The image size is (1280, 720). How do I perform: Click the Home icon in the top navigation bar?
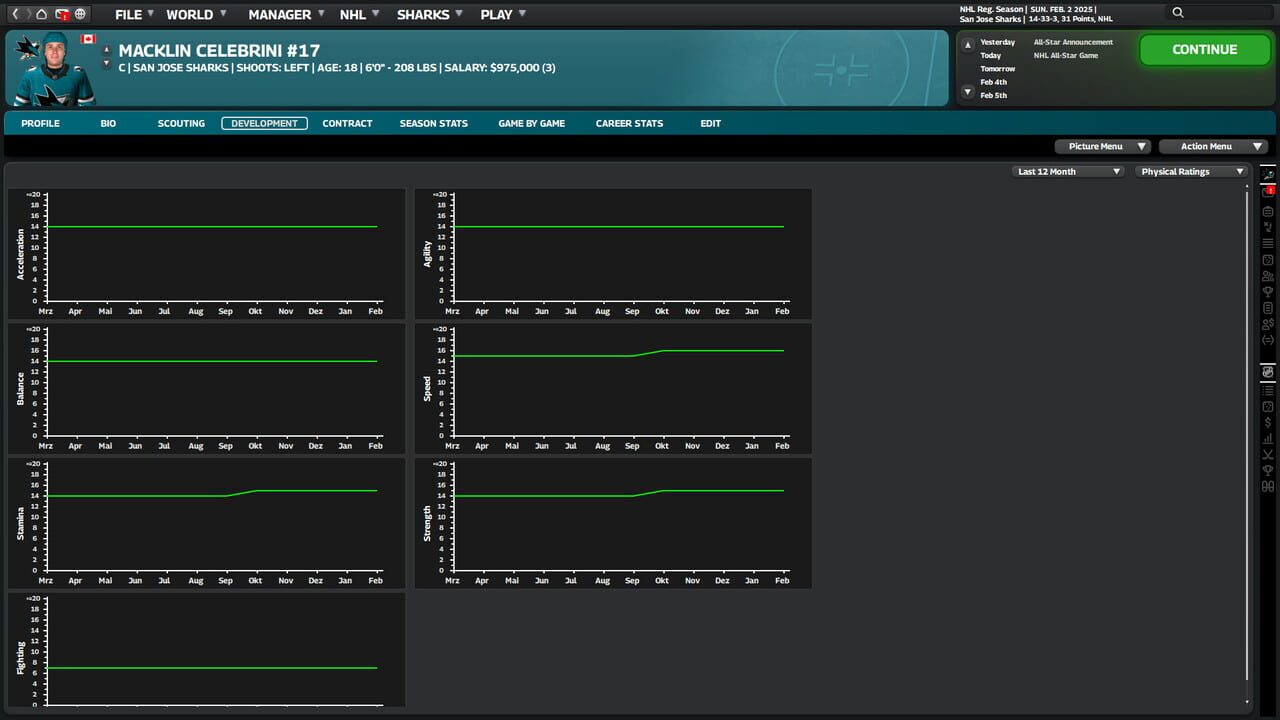(x=40, y=14)
